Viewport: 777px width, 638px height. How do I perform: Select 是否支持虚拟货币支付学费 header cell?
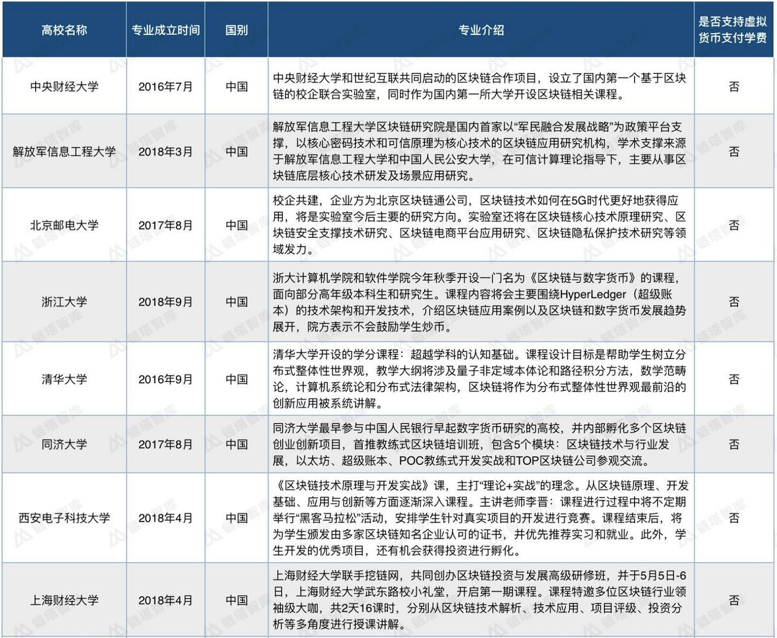734,30
